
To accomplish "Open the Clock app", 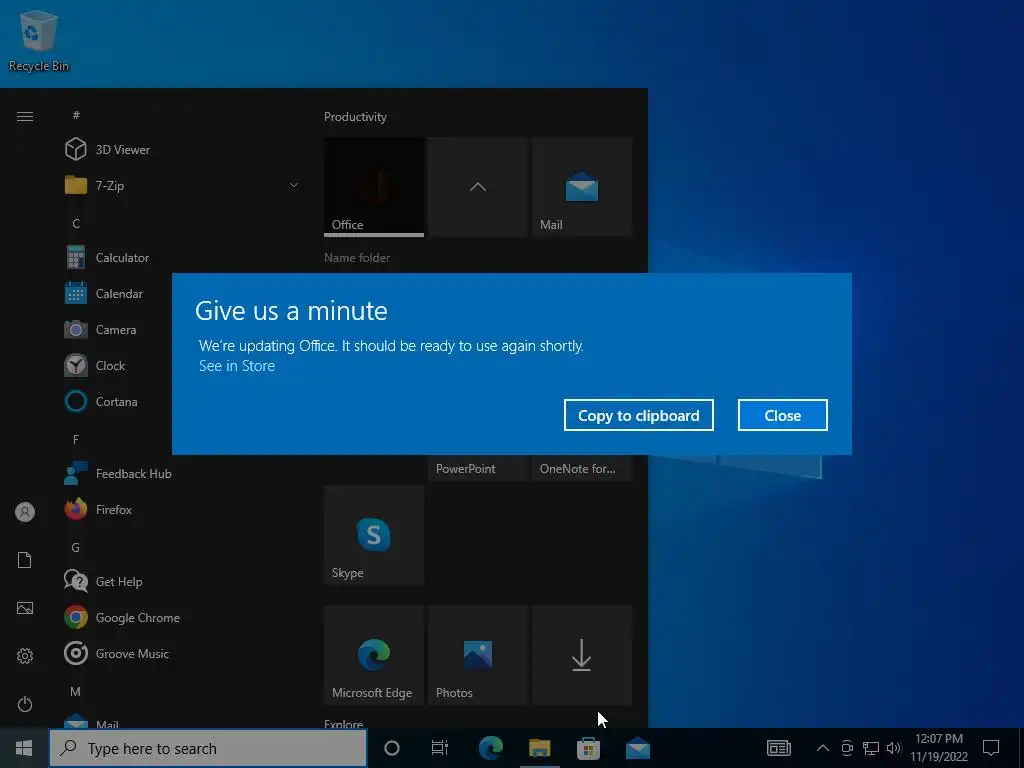I will (118, 366).
